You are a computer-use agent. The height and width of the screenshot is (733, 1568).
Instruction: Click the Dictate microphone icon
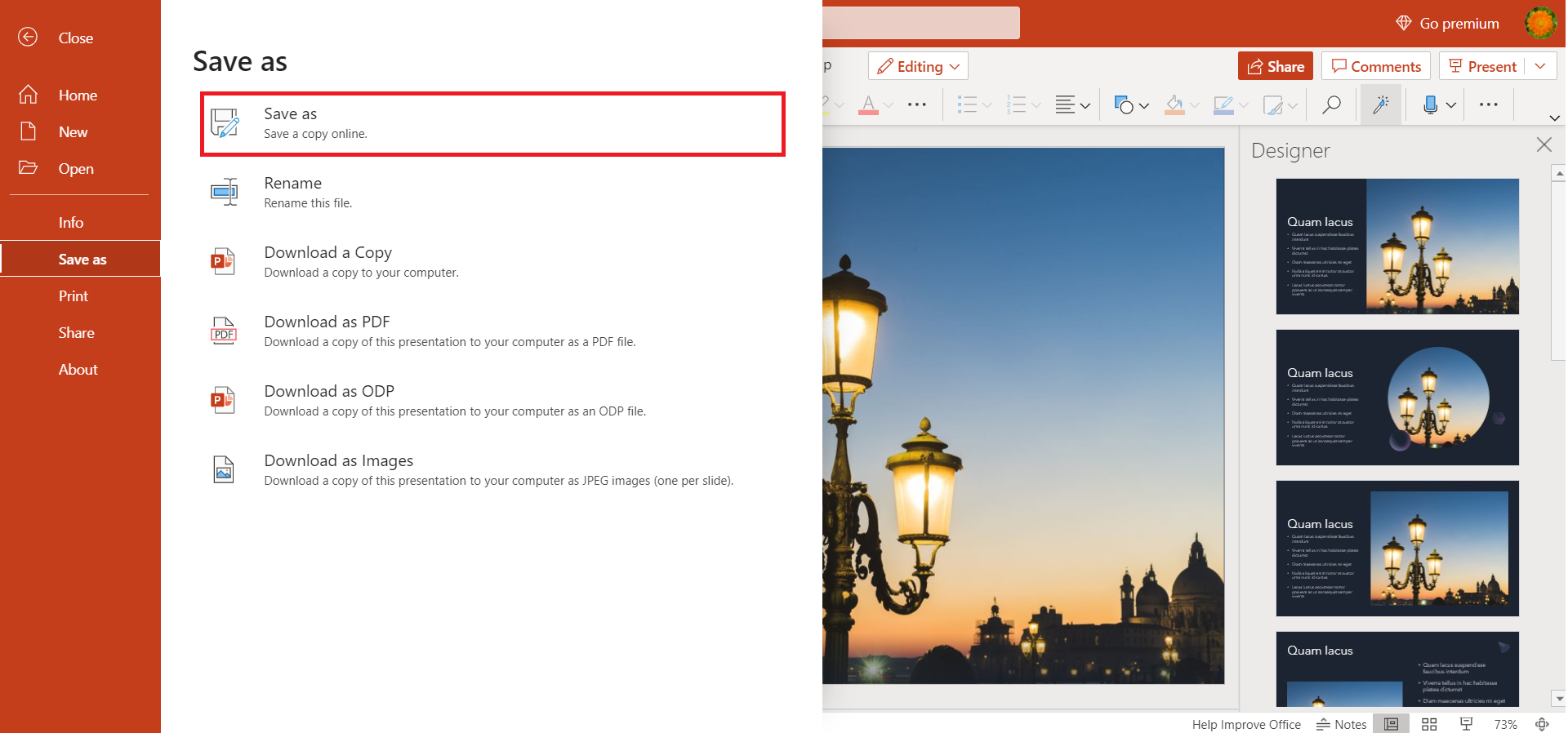pos(1430,104)
